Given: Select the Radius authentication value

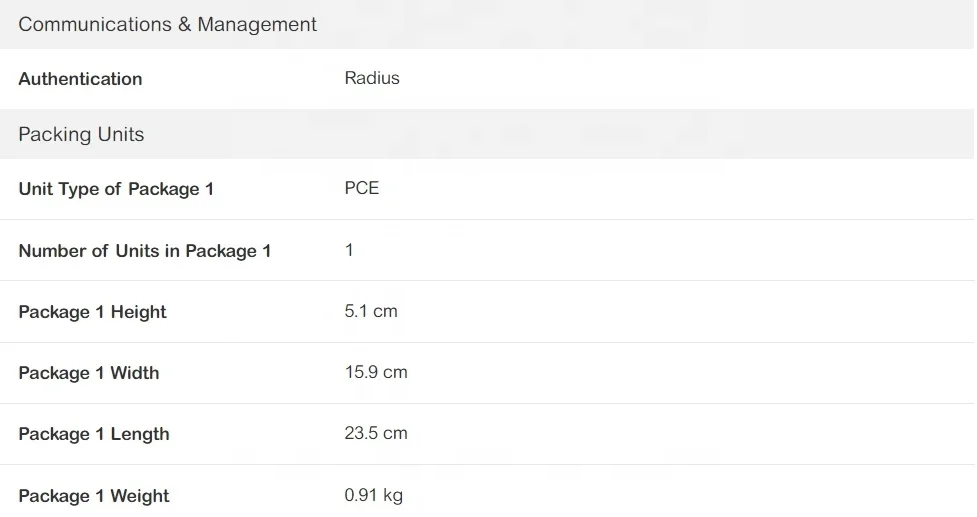Looking at the screenshot, I should [372, 78].
